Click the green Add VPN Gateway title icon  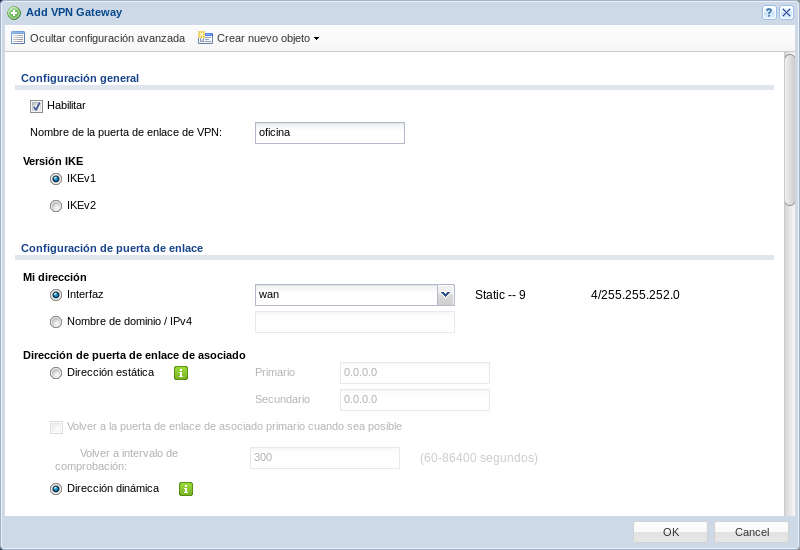click(x=14, y=13)
